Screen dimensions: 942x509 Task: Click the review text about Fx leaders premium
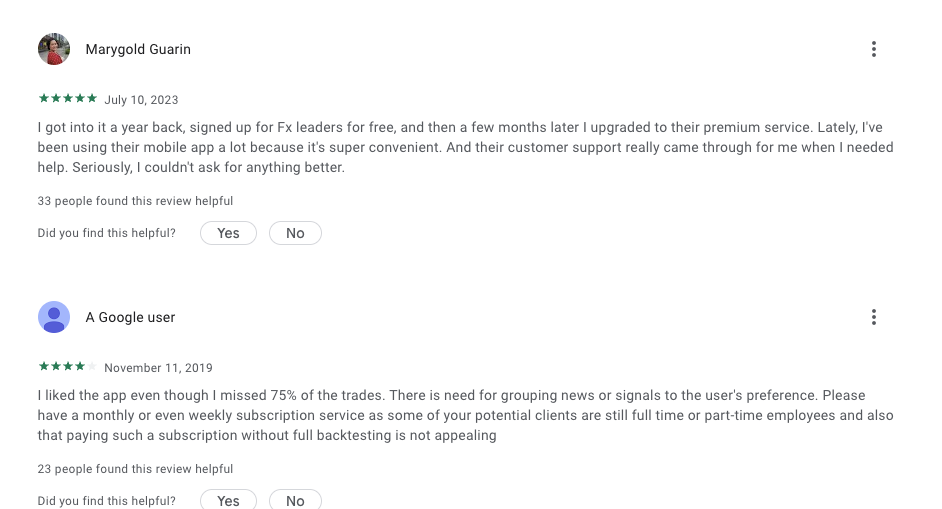pyautogui.click(x=465, y=148)
